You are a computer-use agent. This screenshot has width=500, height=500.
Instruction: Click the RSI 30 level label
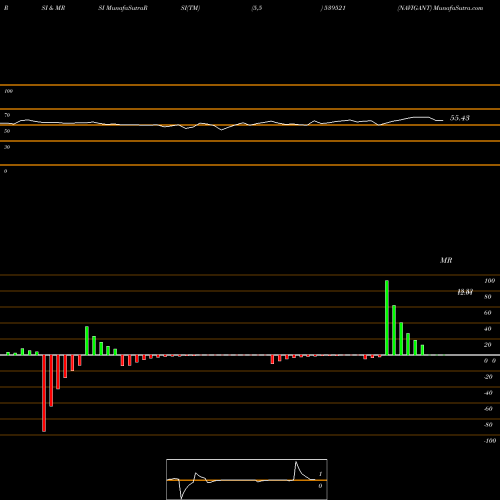[x=7, y=147]
